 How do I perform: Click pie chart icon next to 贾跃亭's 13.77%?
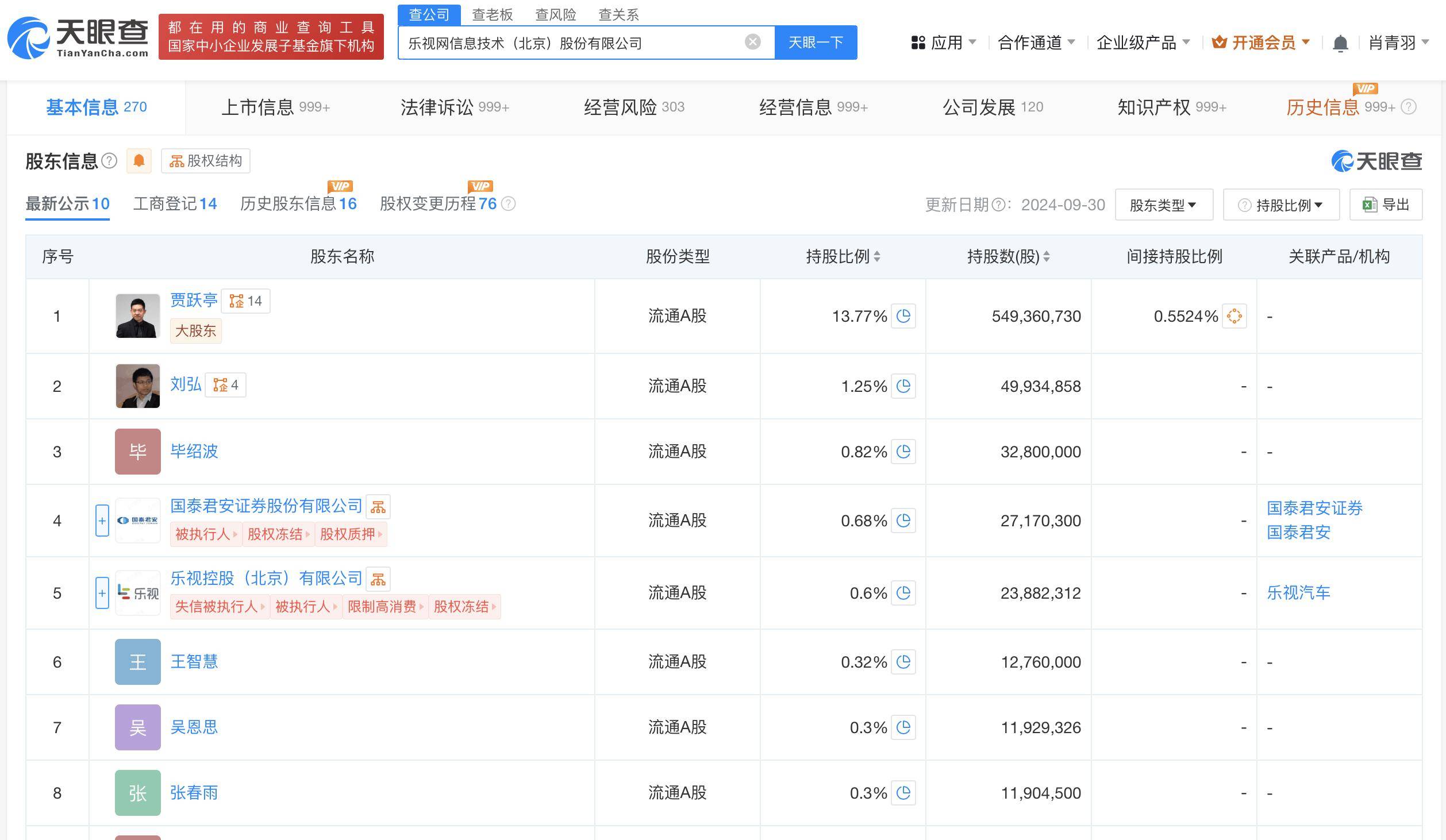coord(903,316)
